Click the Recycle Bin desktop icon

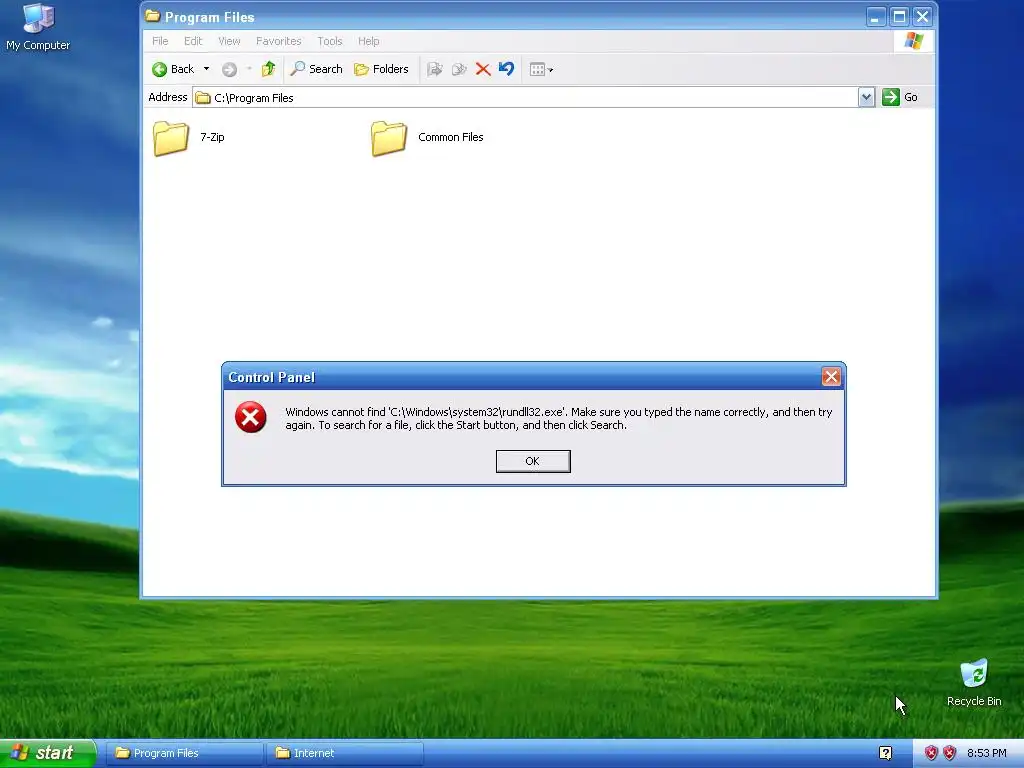click(x=974, y=683)
